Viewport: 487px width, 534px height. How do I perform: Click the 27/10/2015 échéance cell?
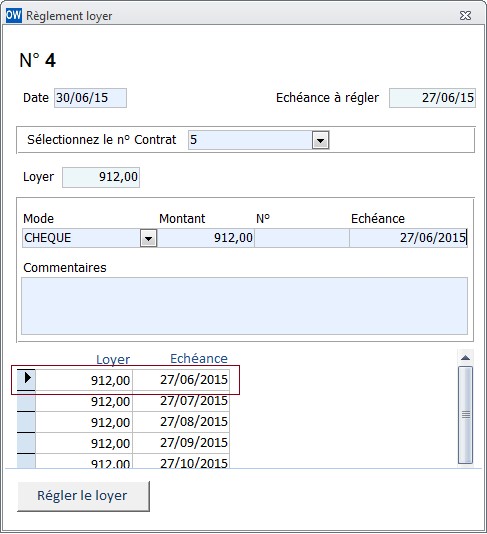click(181, 462)
